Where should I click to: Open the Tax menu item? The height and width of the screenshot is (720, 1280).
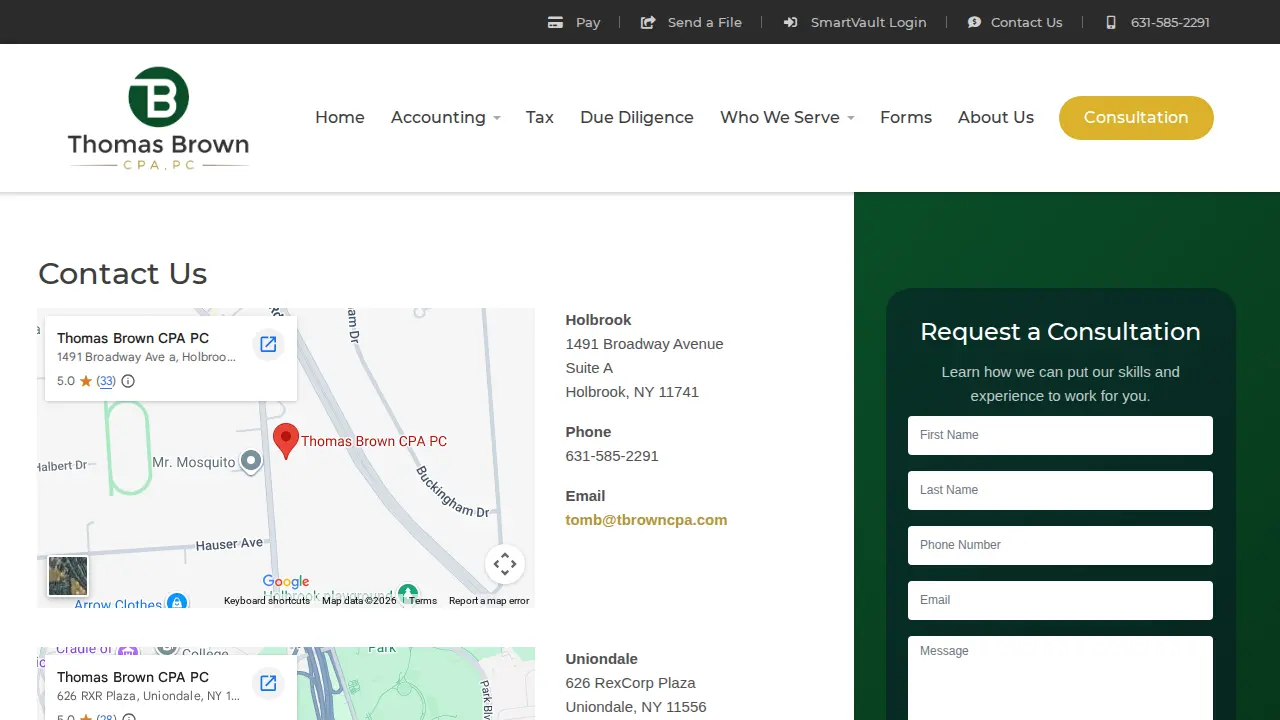pyautogui.click(x=540, y=118)
